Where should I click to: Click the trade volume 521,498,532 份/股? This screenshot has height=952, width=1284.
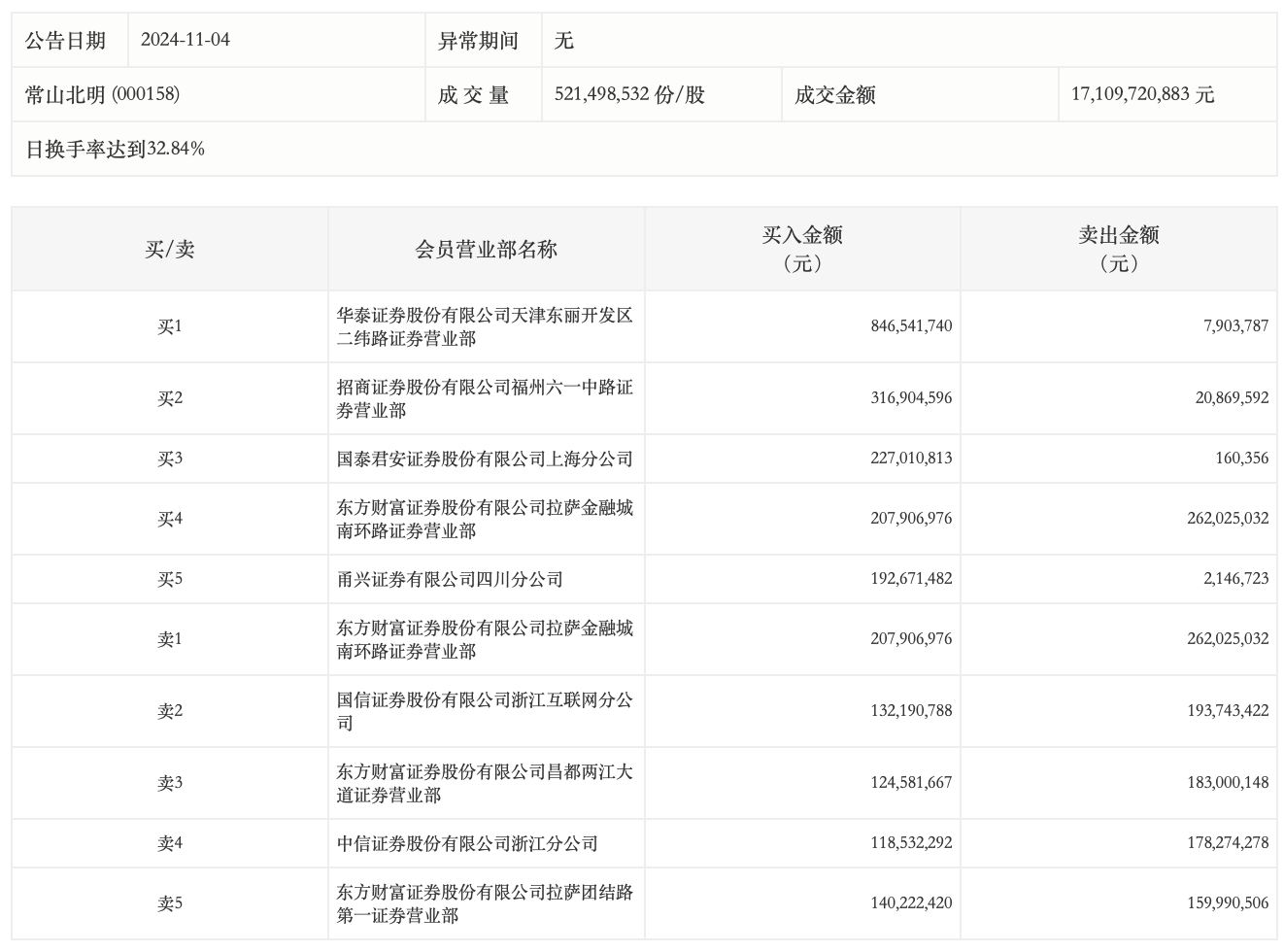point(629,94)
